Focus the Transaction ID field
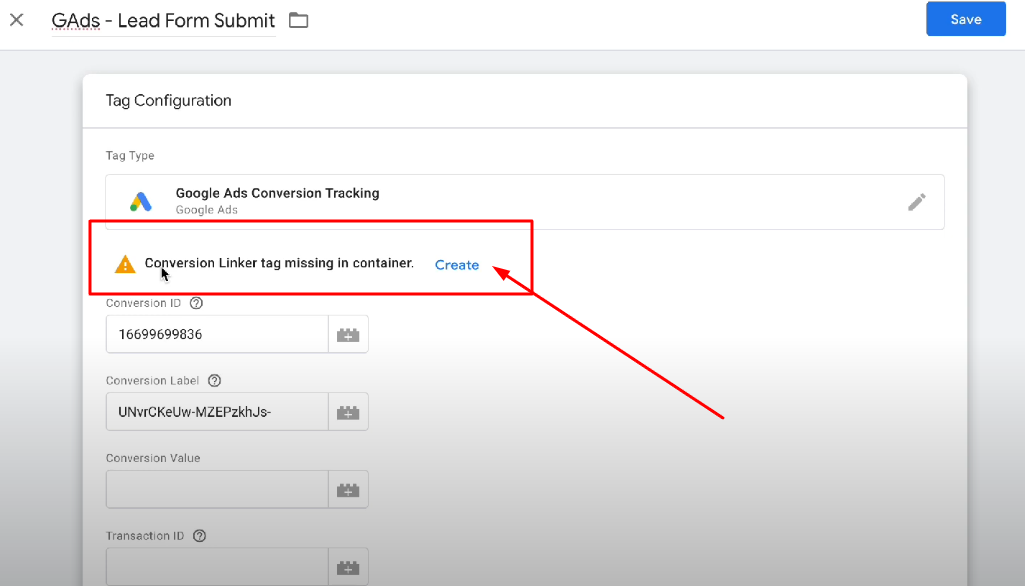 pos(217,566)
